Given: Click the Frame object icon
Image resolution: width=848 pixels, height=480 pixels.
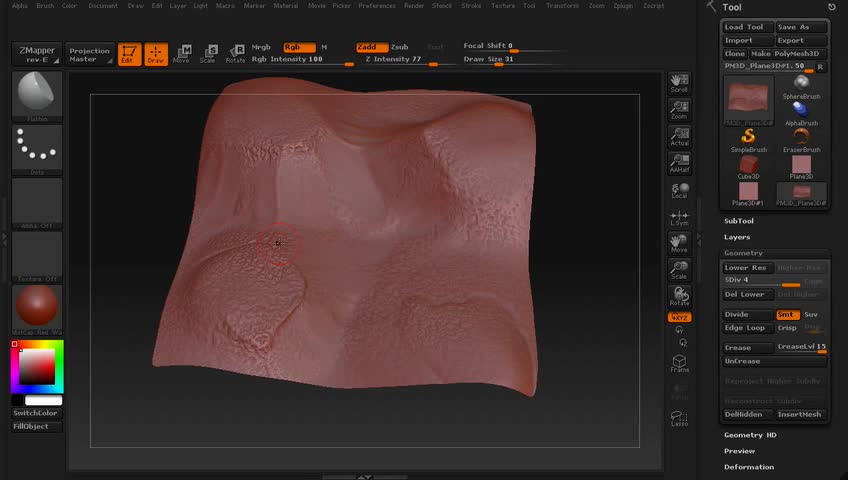Looking at the screenshot, I should 679,363.
